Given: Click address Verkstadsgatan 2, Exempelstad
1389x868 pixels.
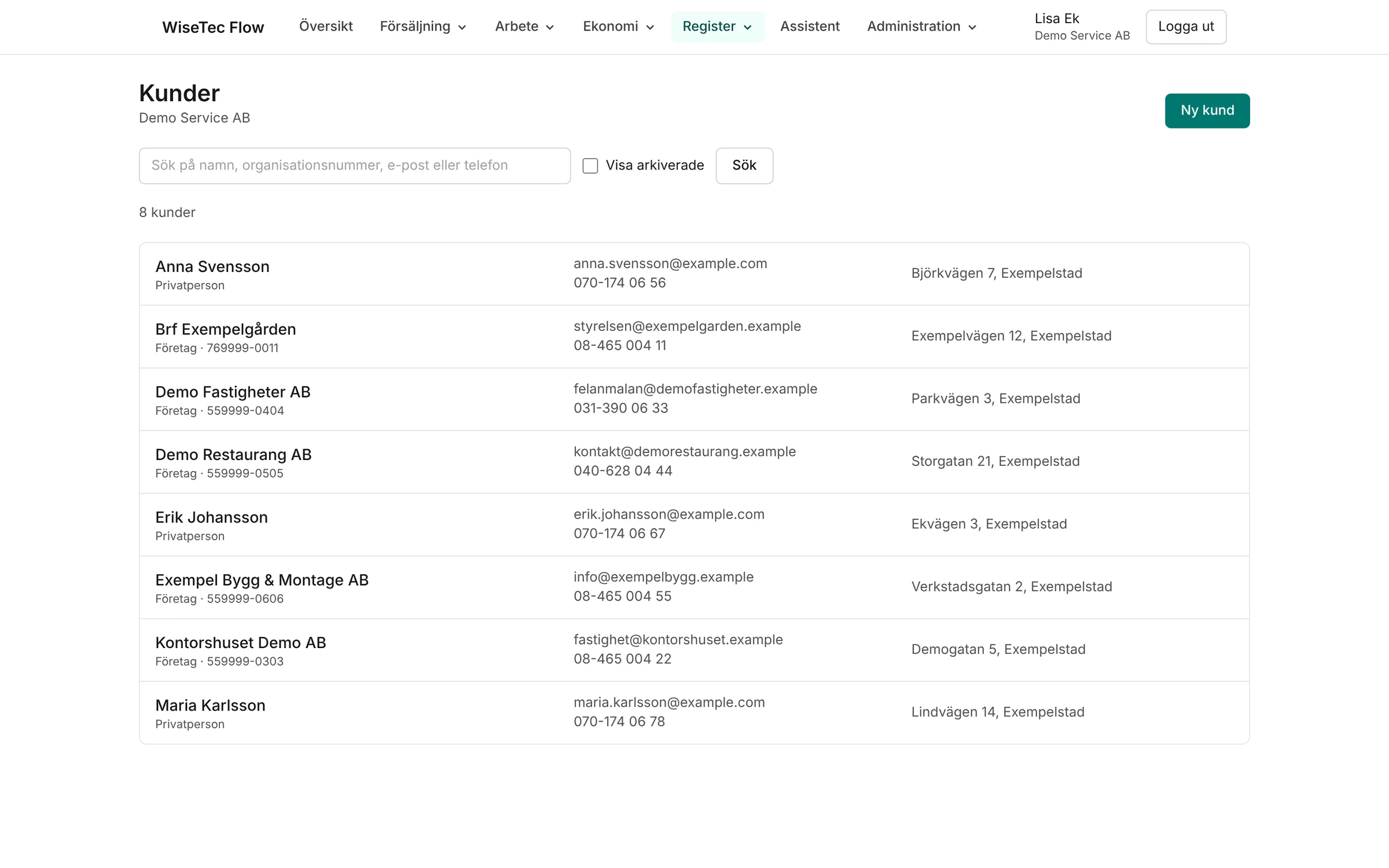Looking at the screenshot, I should pyautogui.click(x=1012, y=587).
